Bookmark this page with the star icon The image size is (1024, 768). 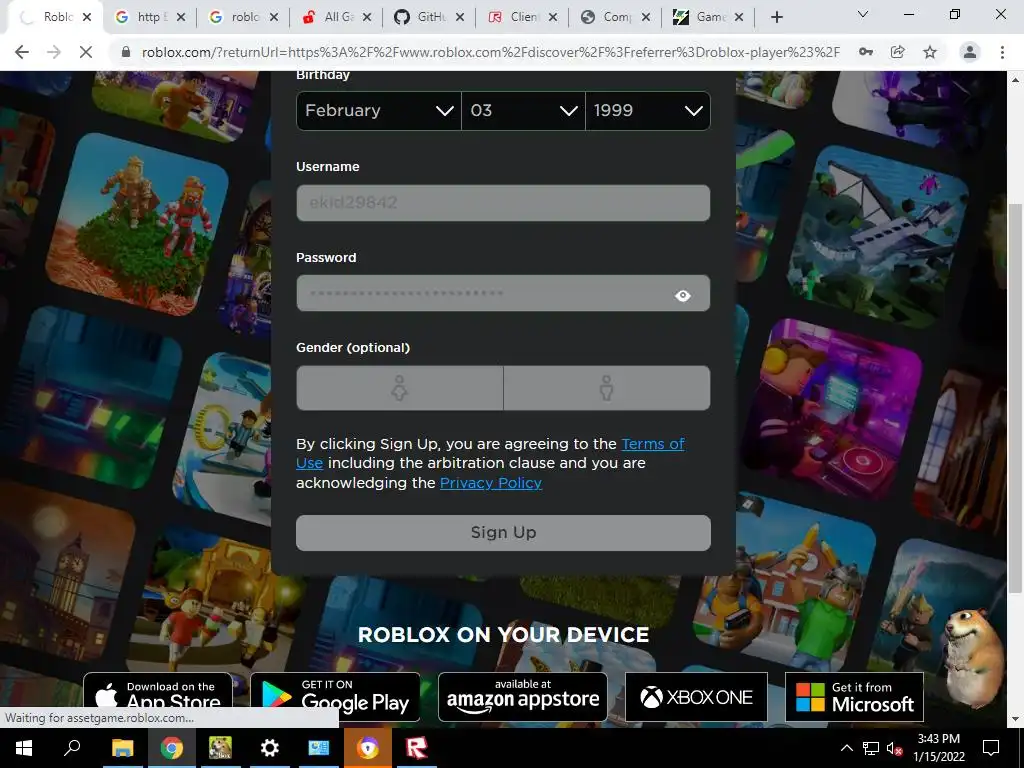click(930, 52)
